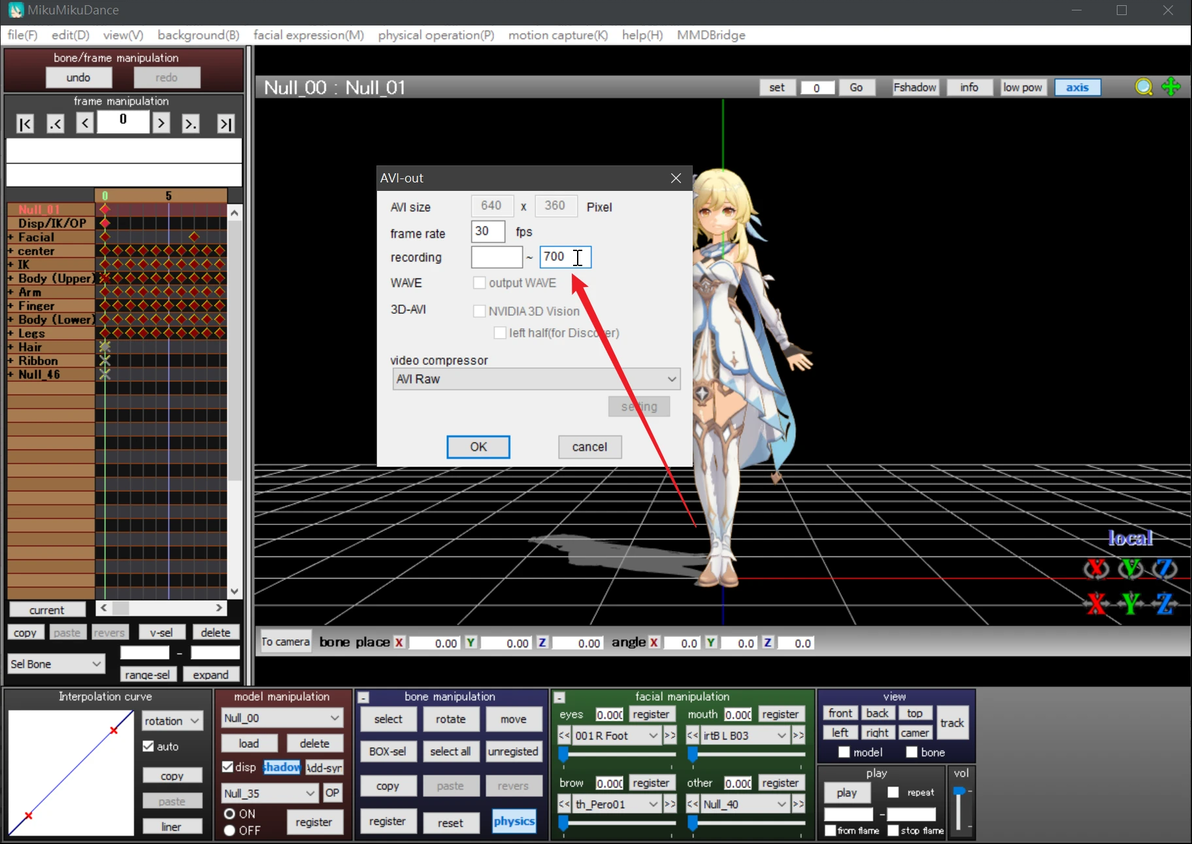Open the file(F) menu

tap(22, 35)
